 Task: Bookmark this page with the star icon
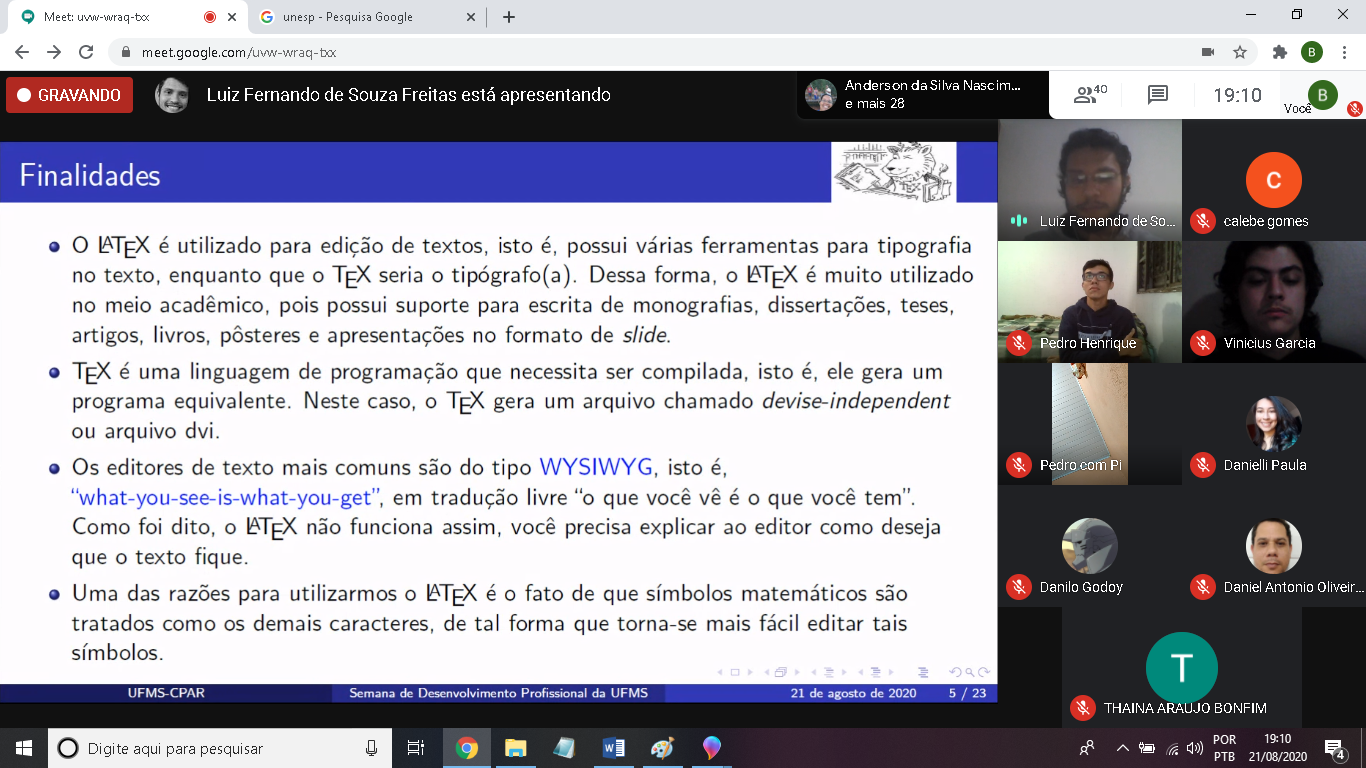1240,52
